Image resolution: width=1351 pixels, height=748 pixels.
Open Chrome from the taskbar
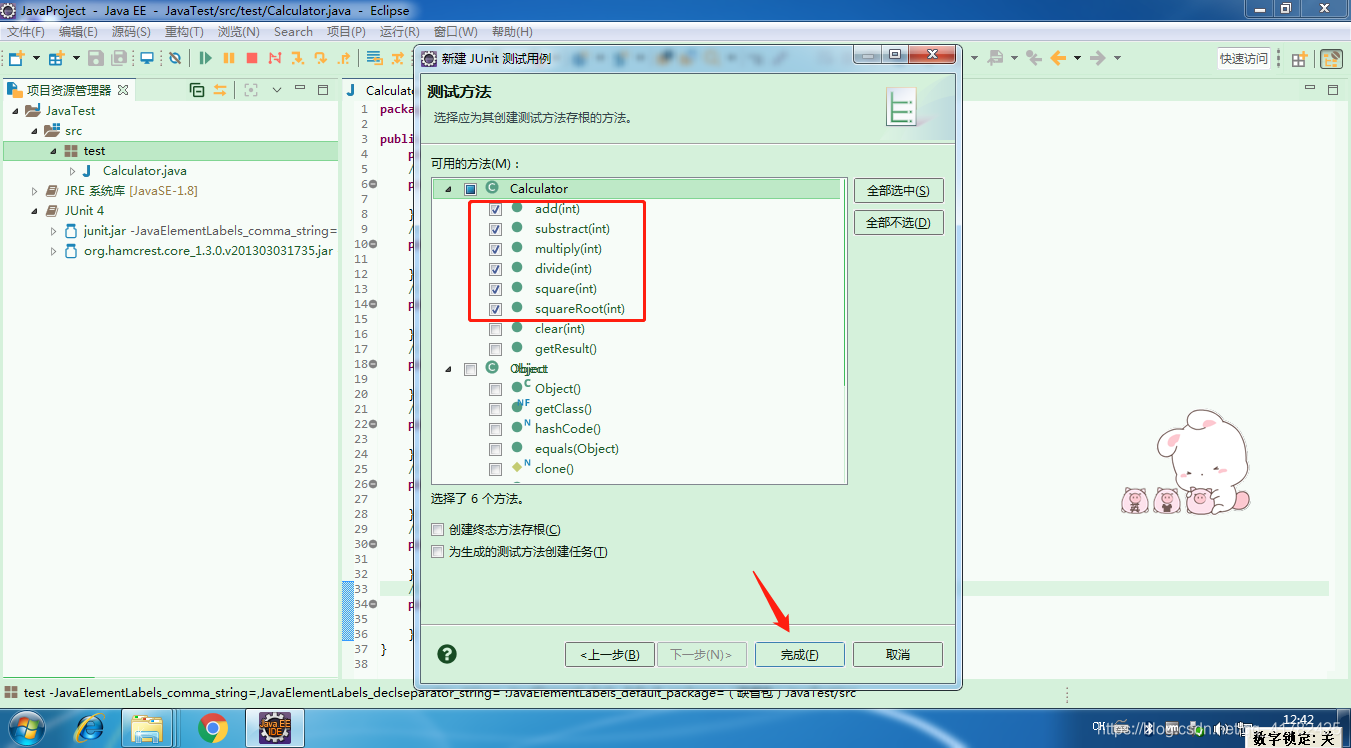(212, 728)
